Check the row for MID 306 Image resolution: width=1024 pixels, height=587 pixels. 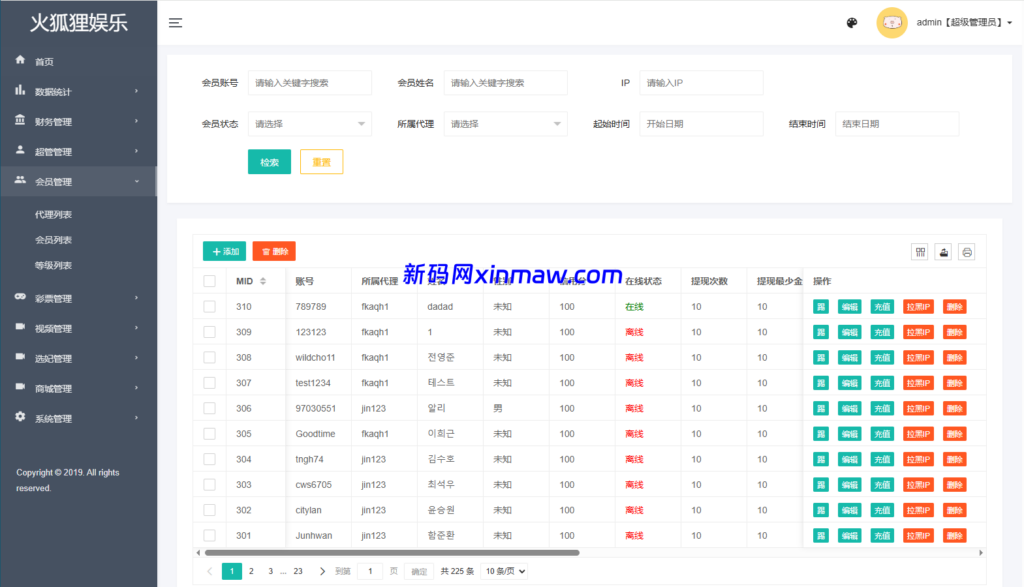tap(210, 409)
